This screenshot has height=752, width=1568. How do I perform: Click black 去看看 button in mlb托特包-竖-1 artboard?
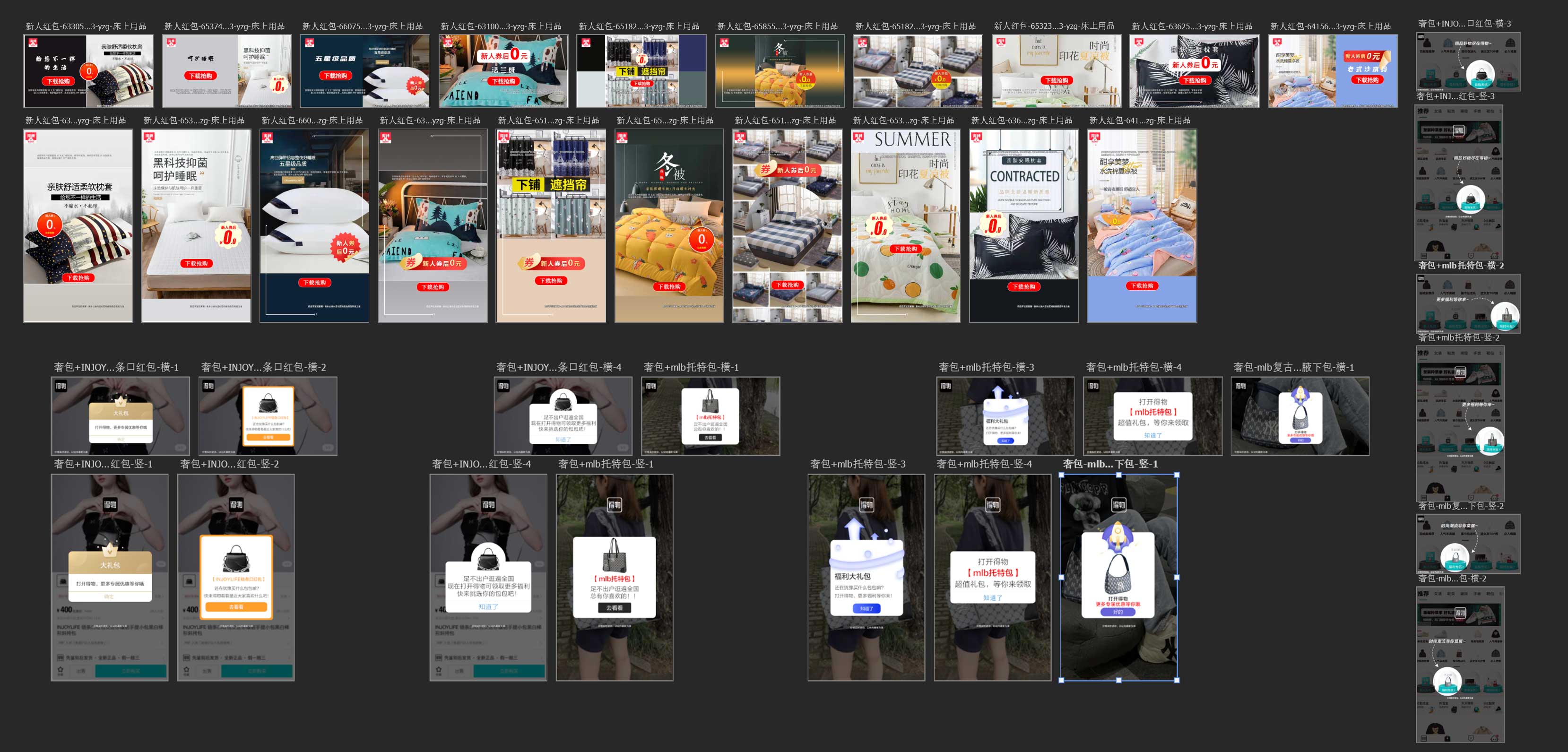614,608
